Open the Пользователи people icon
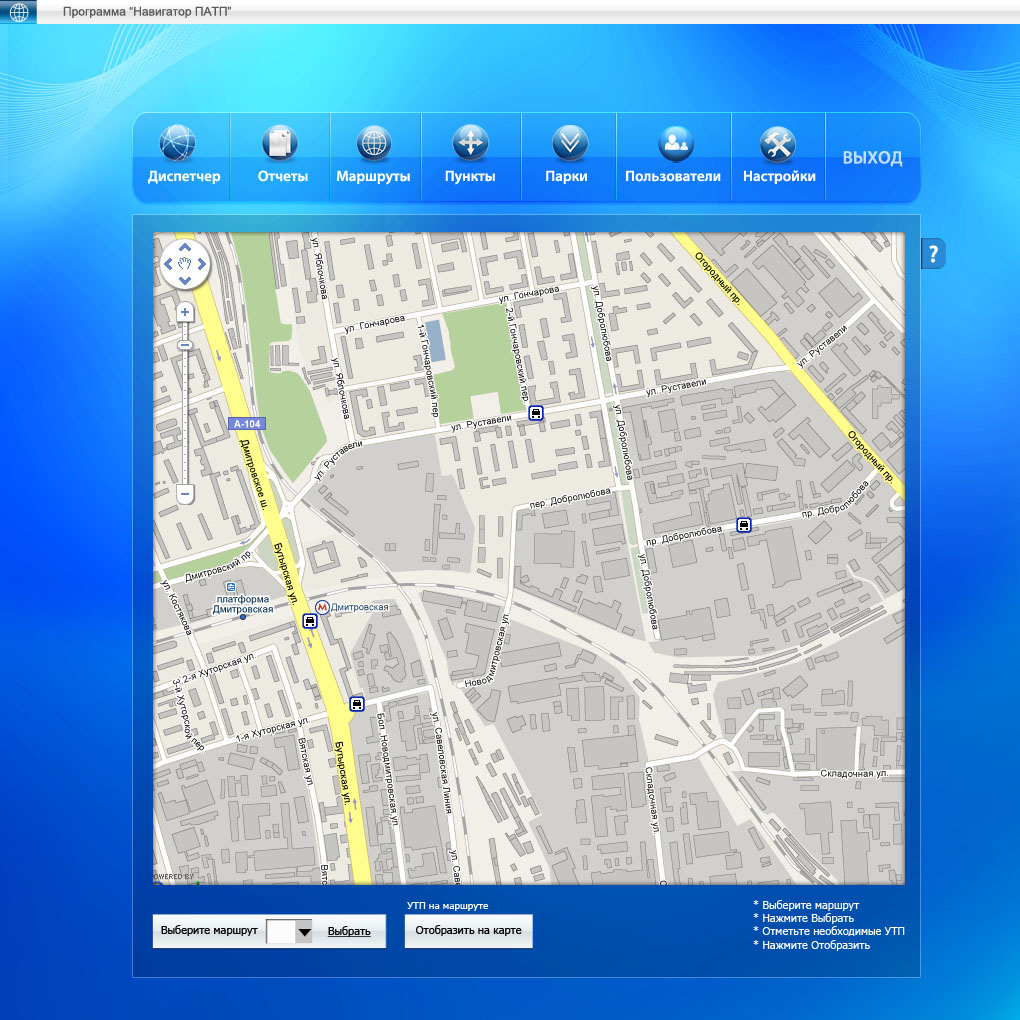This screenshot has width=1020, height=1020. 675,143
